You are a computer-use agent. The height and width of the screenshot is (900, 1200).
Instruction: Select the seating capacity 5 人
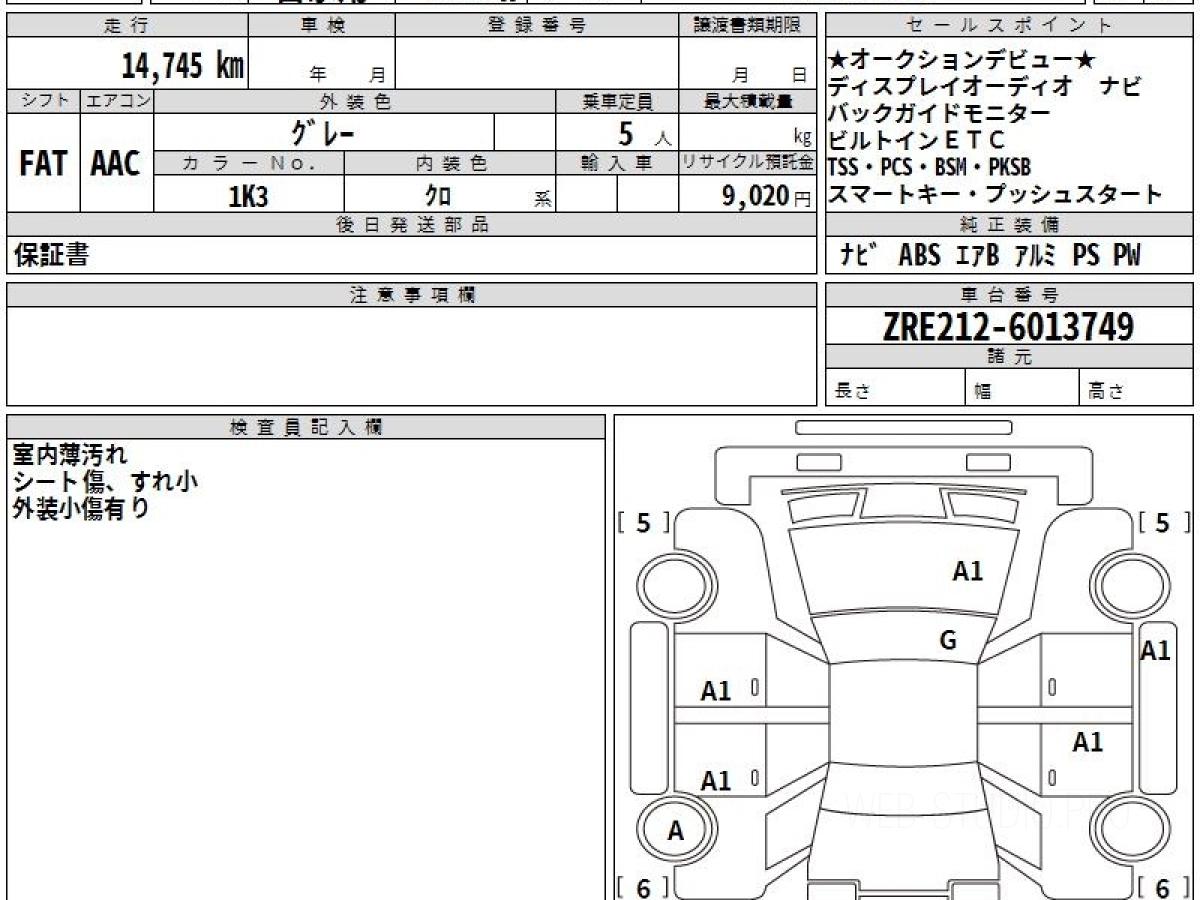[x=645, y=132]
